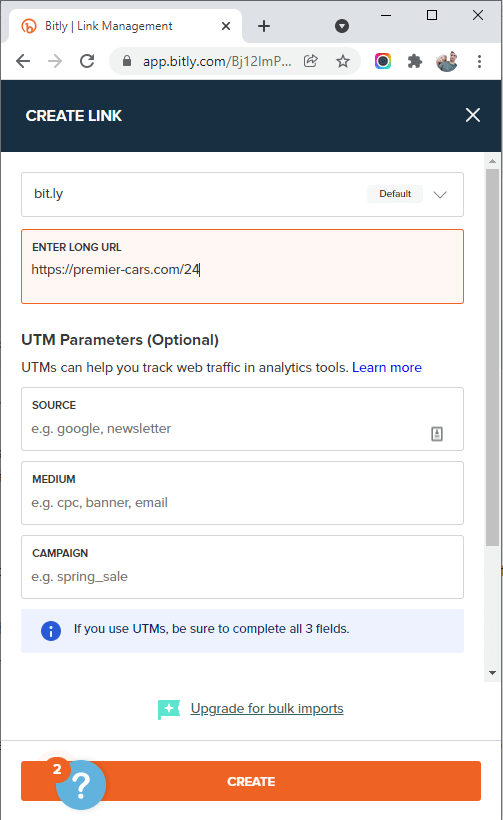The height and width of the screenshot is (820, 503).
Task: Open the Chrome three-dot menu
Action: tap(479, 61)
